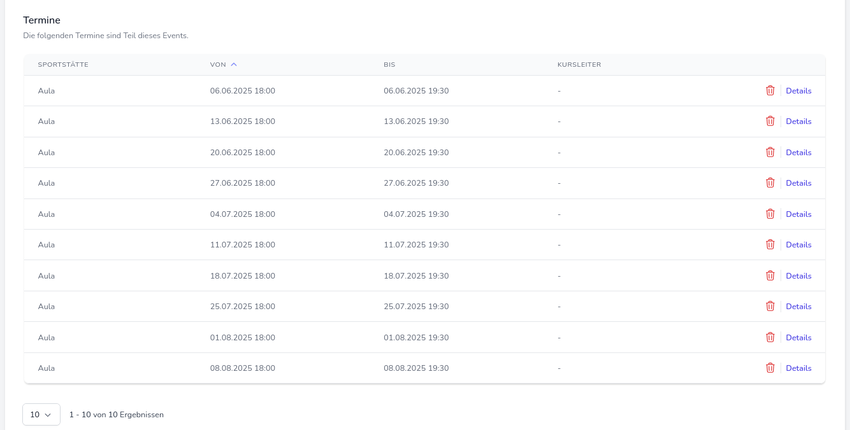
Task: Remove the 20.06.2025 appointment using trash icon
Action: pyautogui.click(x=770, y=152)
